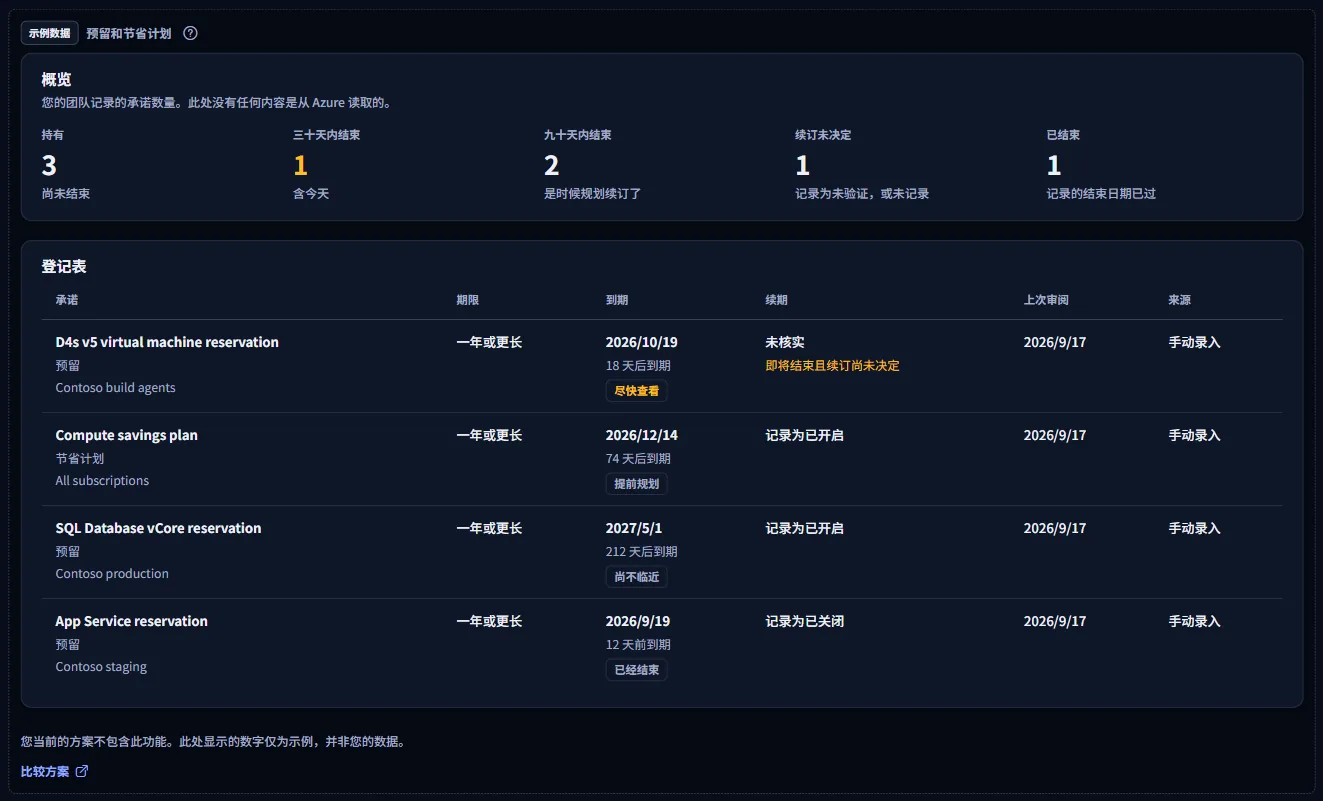Click the 示例数据 badge

click(50, 33)
